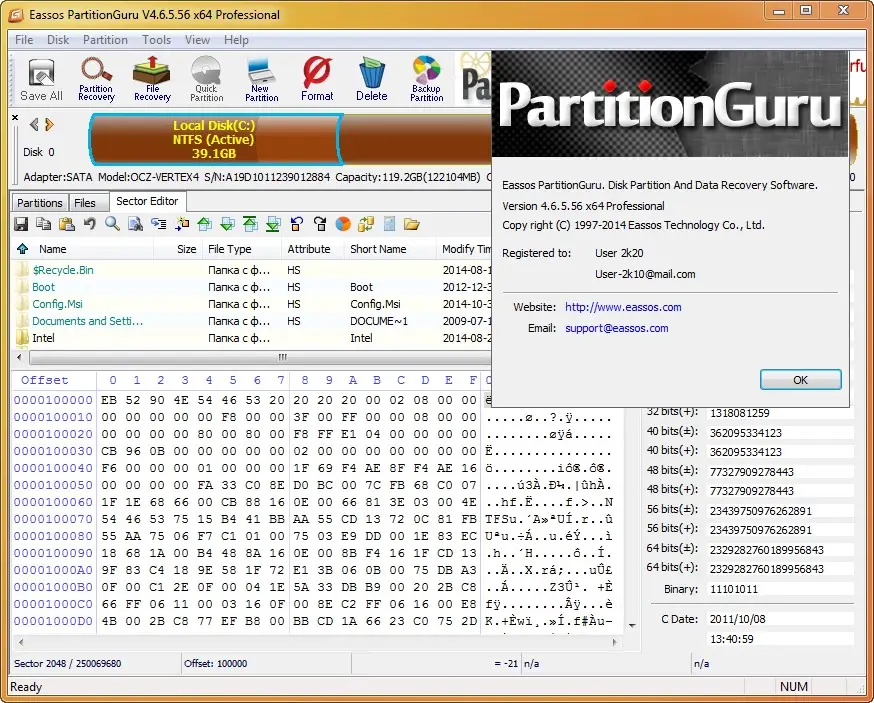Select the Sector Editor tab
The width and height of the screenshot is (874, 703).
[147, 201]
